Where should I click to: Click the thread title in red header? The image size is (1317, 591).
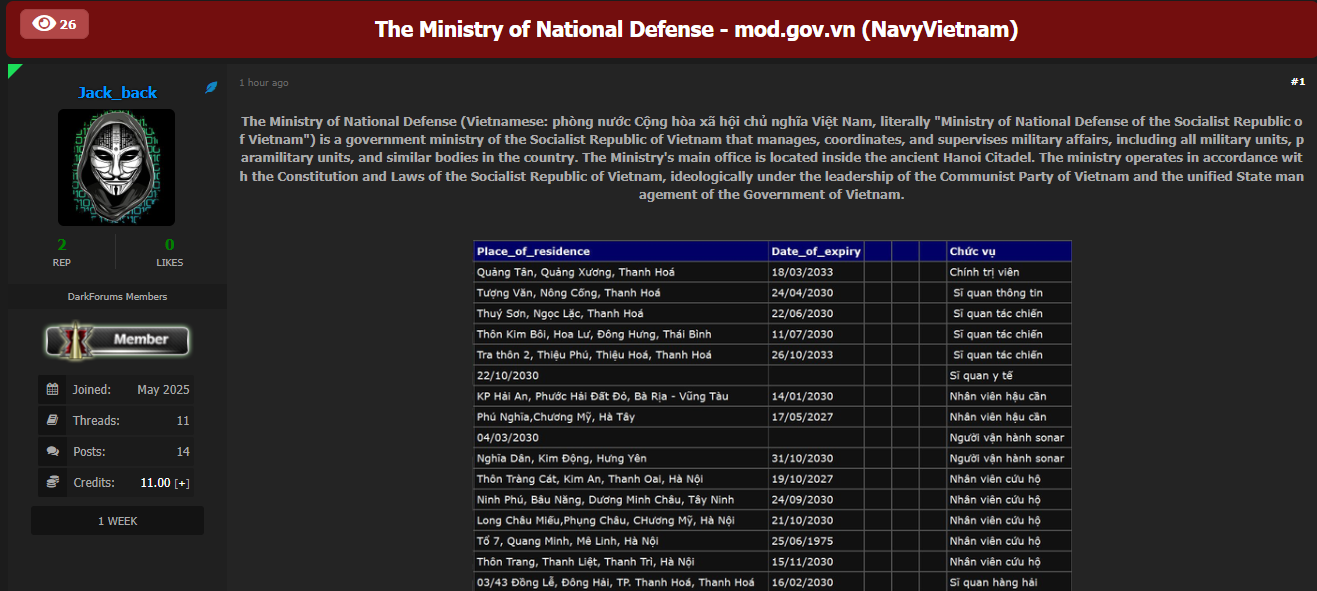696,29
